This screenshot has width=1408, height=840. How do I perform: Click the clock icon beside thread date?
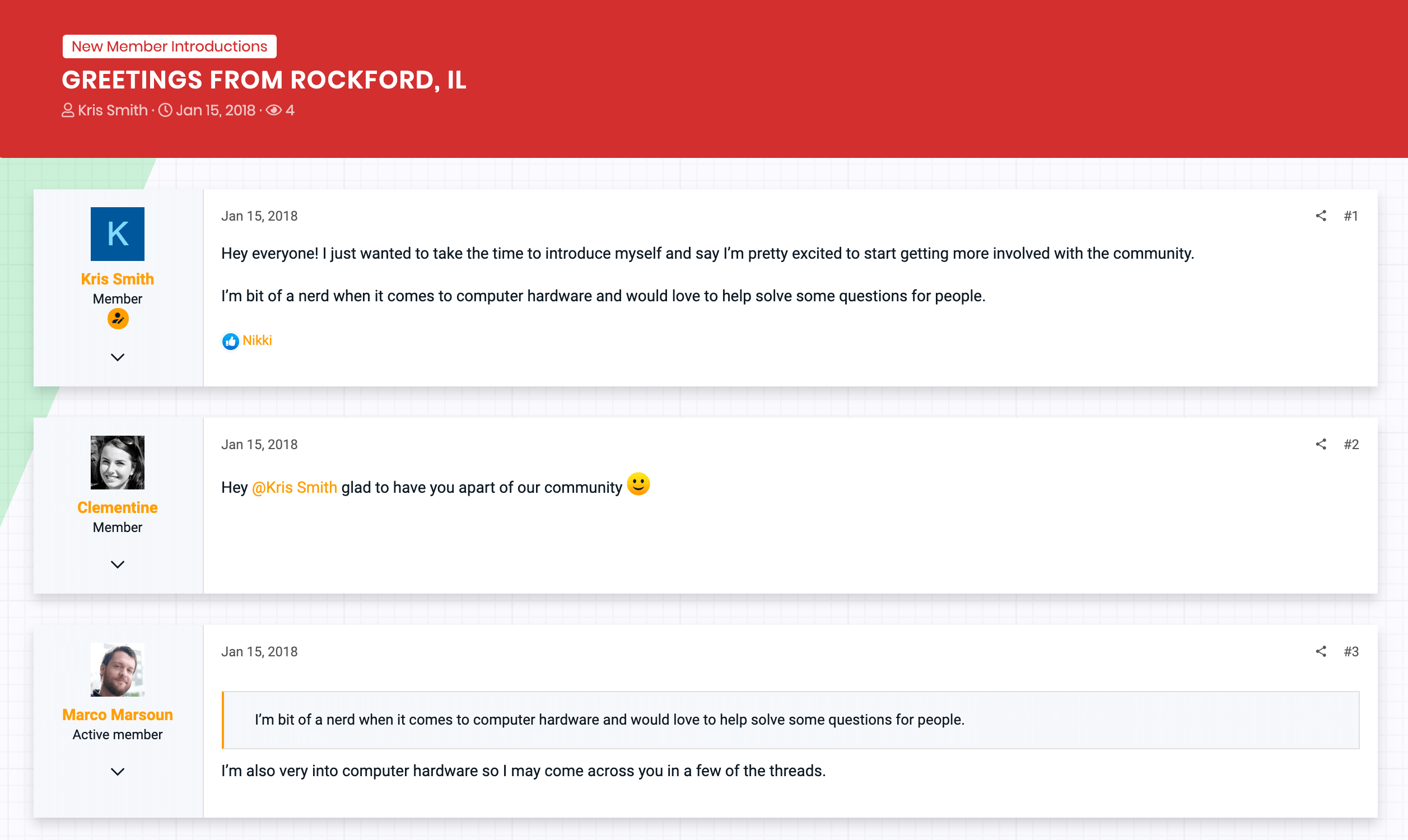(165, 110)
